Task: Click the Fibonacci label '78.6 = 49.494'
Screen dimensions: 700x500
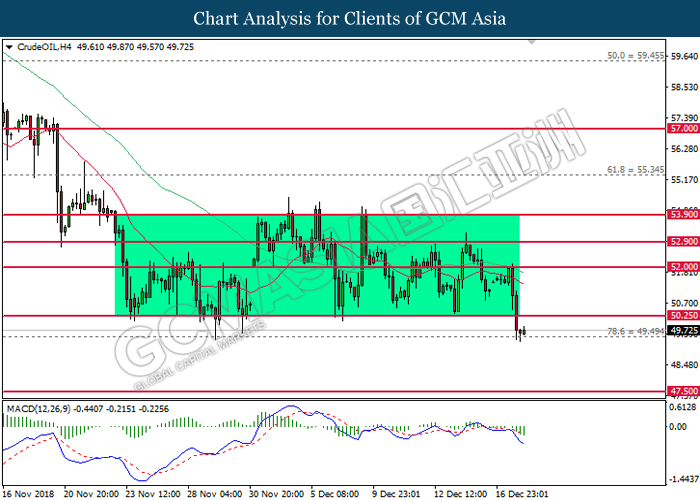Action: [636, 331]
